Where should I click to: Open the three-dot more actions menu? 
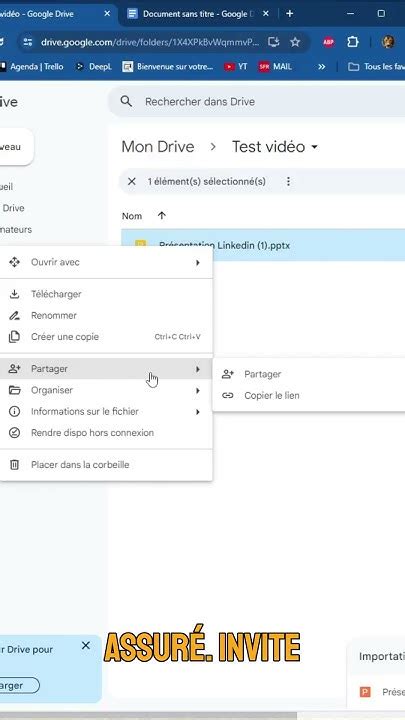(288, 181)
